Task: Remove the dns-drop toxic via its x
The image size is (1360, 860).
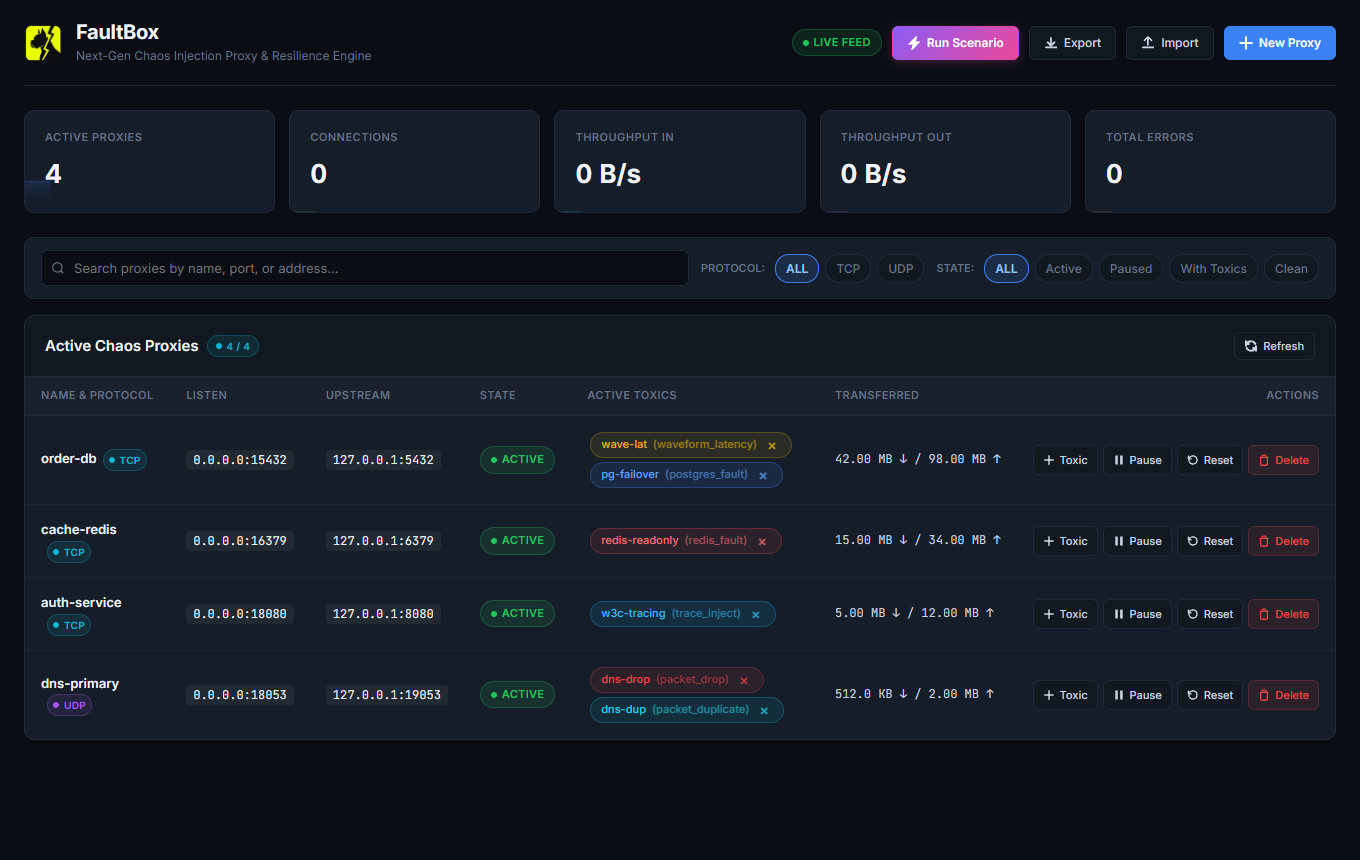Action: 744,680
